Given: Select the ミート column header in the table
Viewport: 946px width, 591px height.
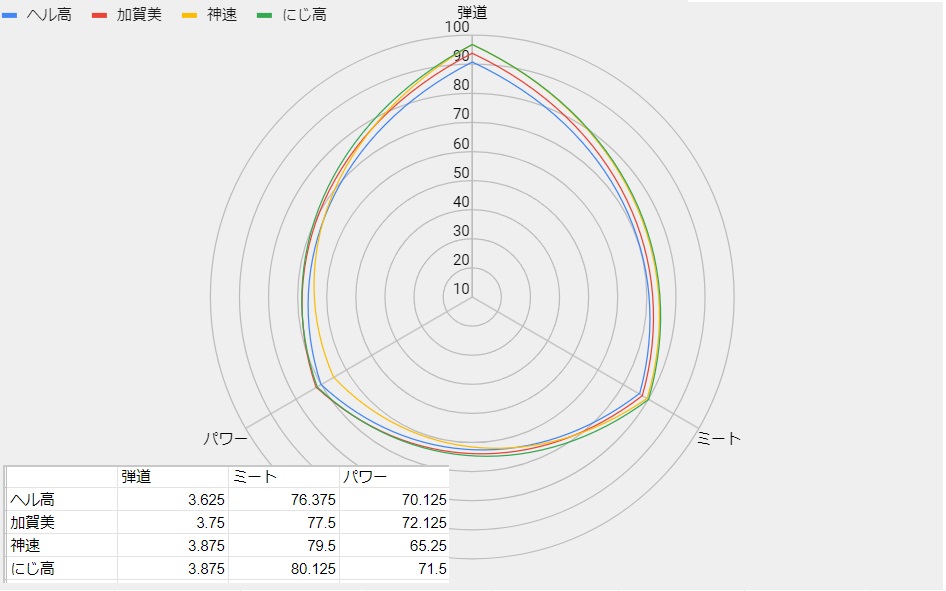Looking at the screenshot, I should (255, 477).
